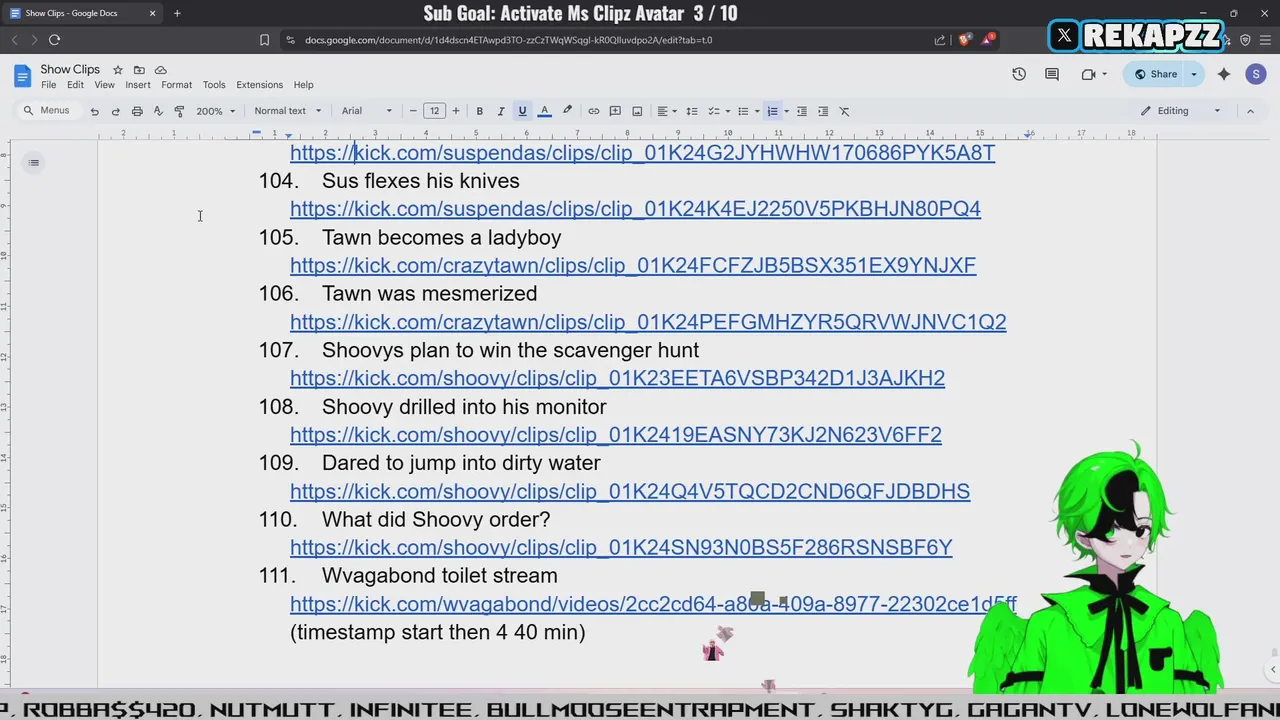Open the Tawn becomes a ladyboy clip link
Viewport: 1280px width, 720px height.
(633, 265)
